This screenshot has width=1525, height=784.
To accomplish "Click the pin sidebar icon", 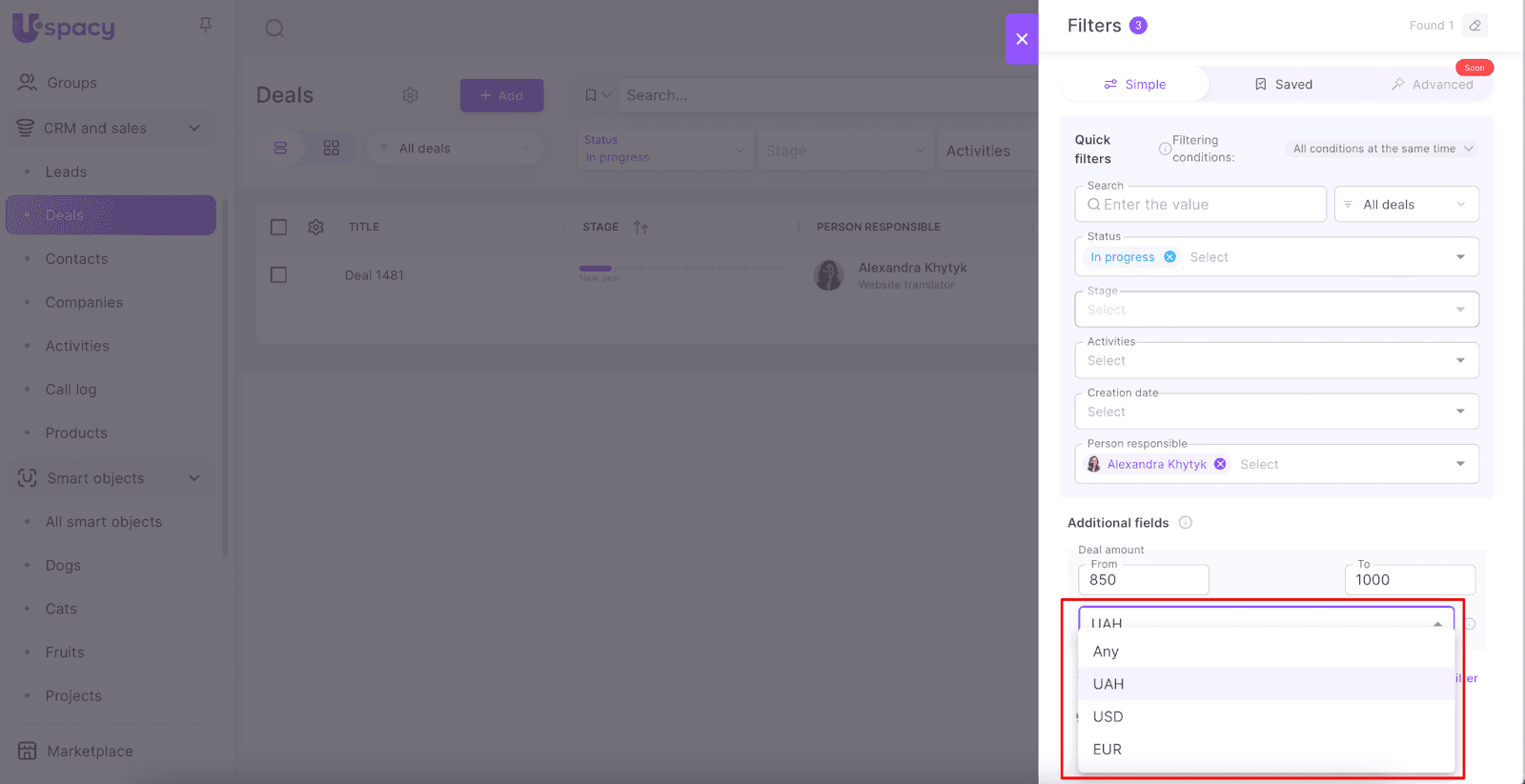I will click(x=205, y=25).
